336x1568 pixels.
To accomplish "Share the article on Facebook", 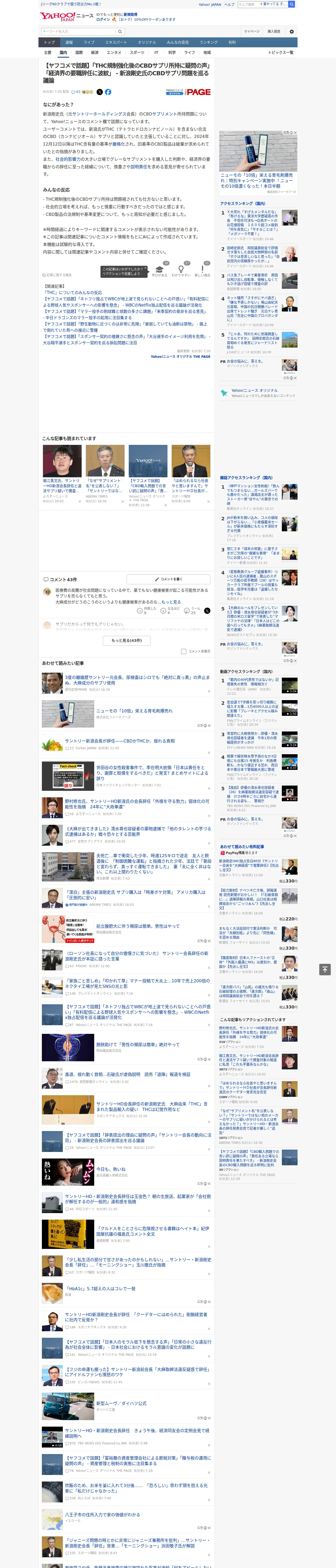I will 108,92.
